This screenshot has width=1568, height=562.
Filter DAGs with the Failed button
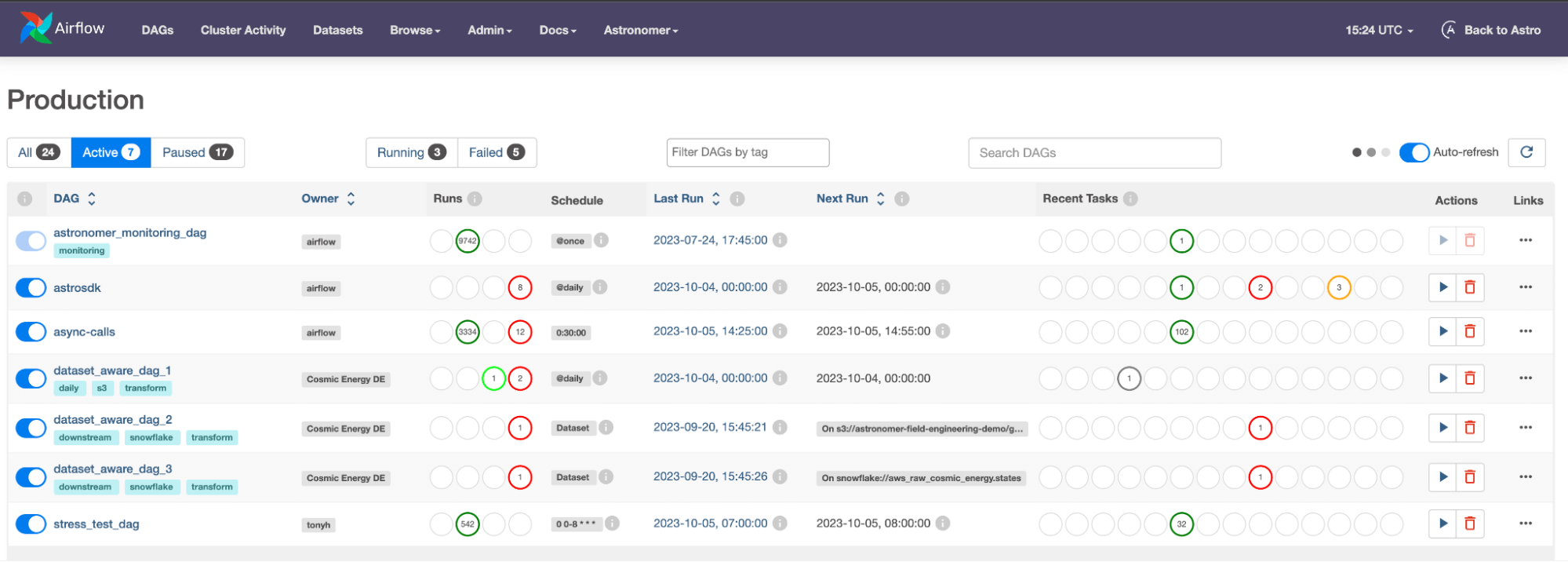(x=497, y=152)
